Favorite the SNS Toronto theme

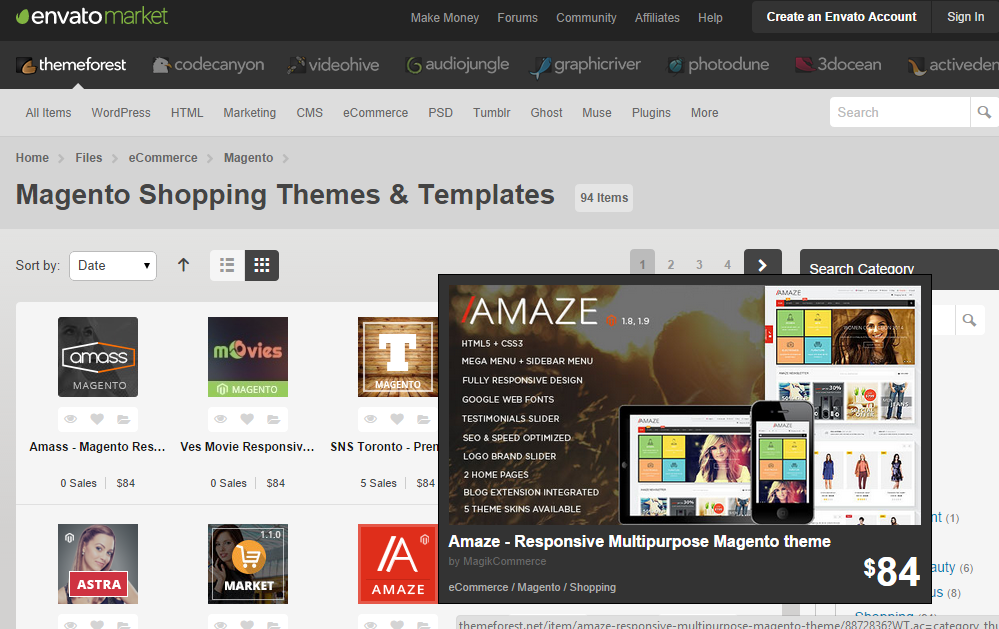397,419
